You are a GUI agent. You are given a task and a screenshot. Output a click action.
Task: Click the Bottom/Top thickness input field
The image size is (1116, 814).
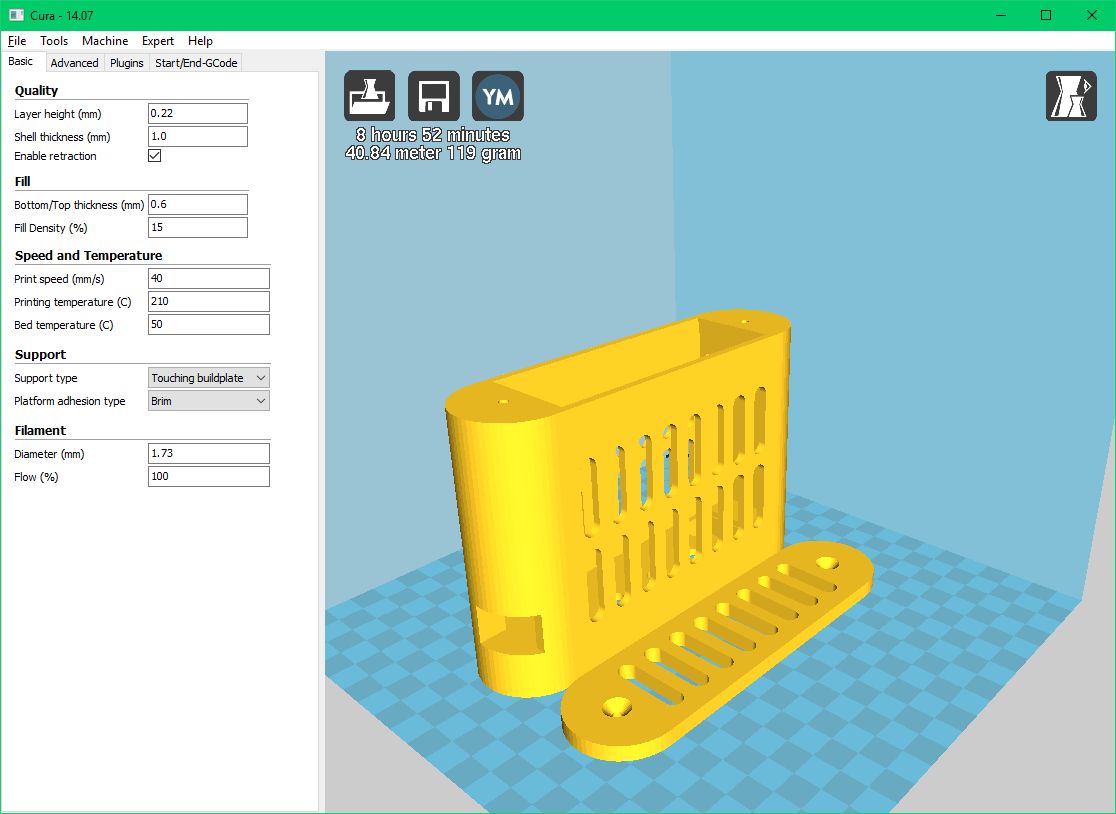tap(198, 204)
